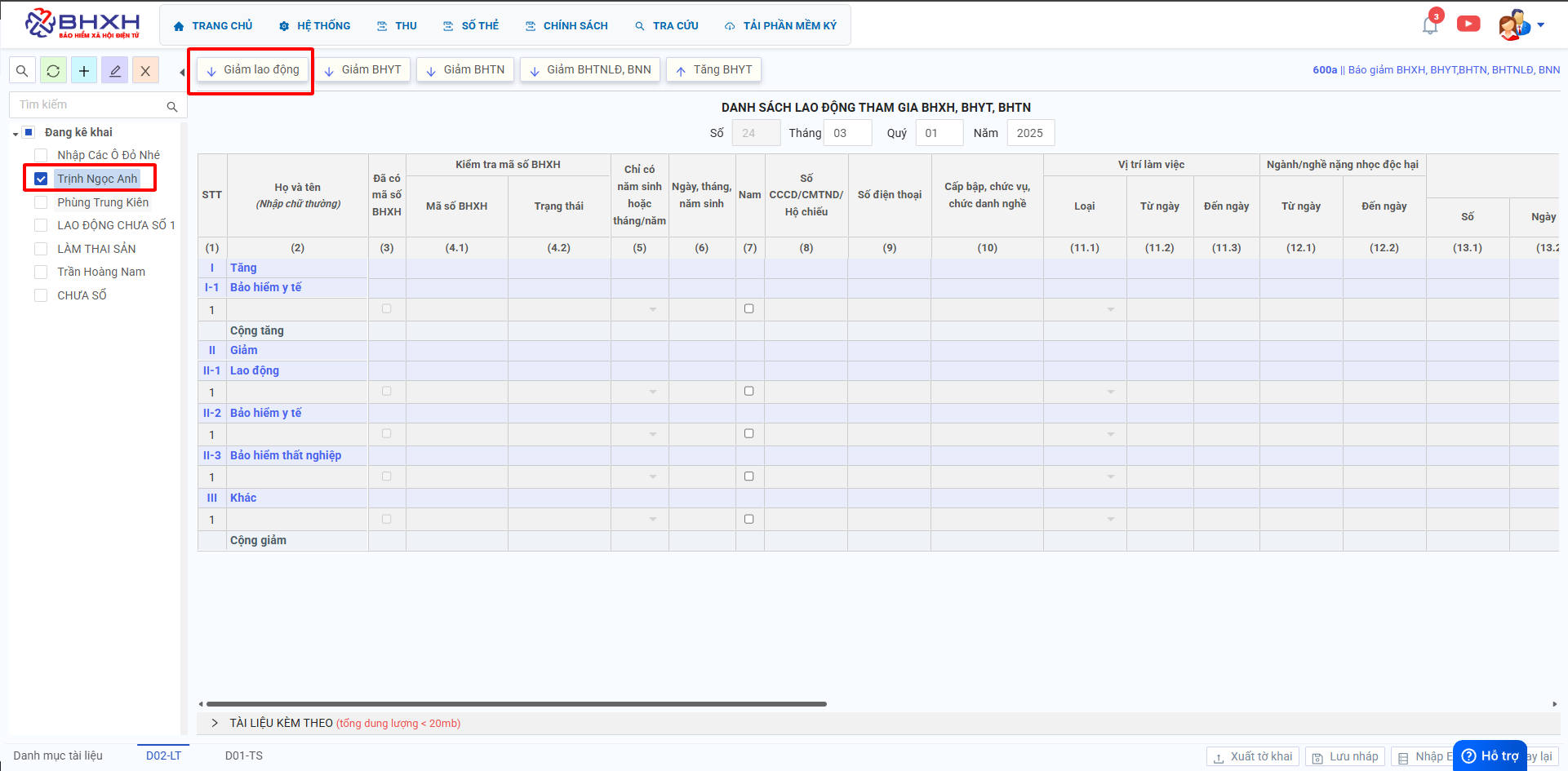
Task: Click the Năm input field
Action: pos(1031,133)
